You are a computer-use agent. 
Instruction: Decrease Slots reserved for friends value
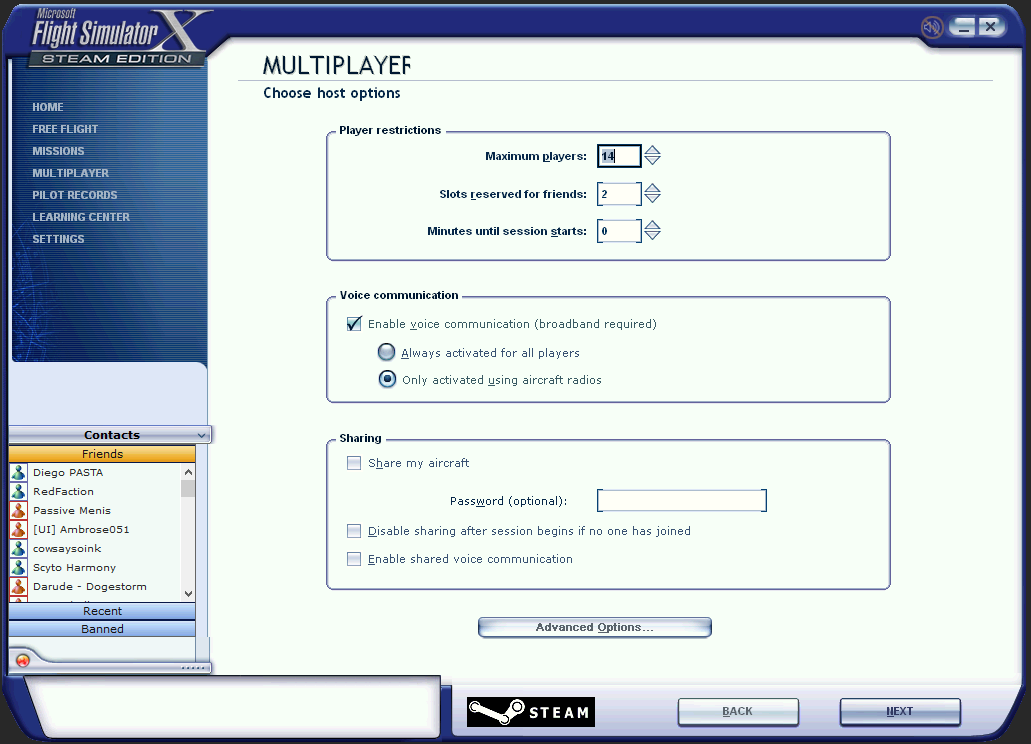652,198
